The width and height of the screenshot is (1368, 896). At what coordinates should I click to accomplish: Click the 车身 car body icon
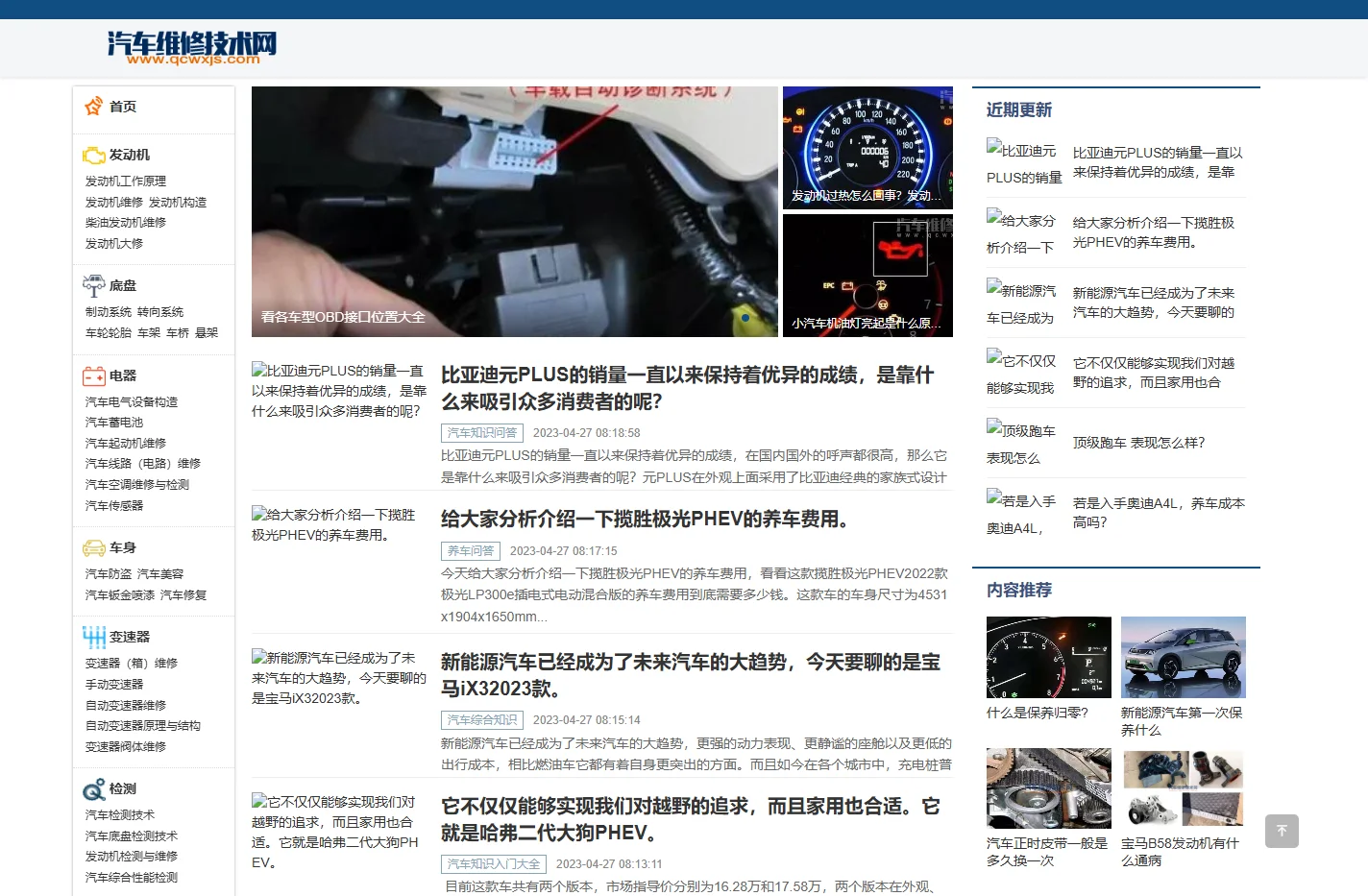pyautogui.click(x=93, y=547)
